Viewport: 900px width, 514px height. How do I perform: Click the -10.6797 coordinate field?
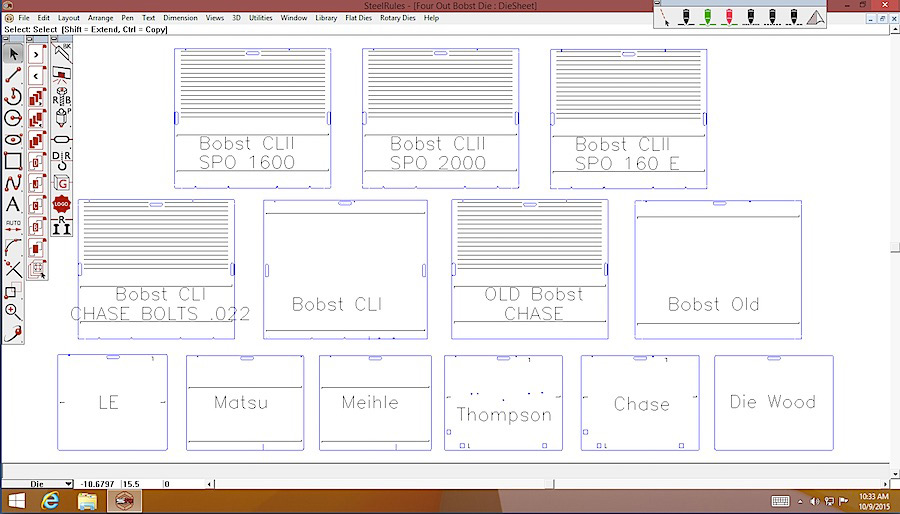(98, 484)
